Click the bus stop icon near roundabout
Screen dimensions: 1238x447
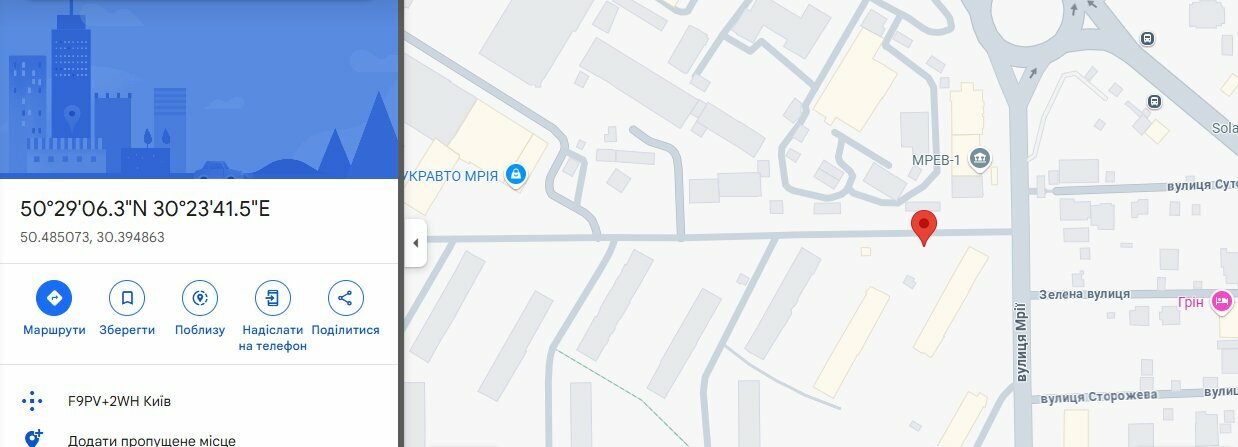pos(1147,38)
